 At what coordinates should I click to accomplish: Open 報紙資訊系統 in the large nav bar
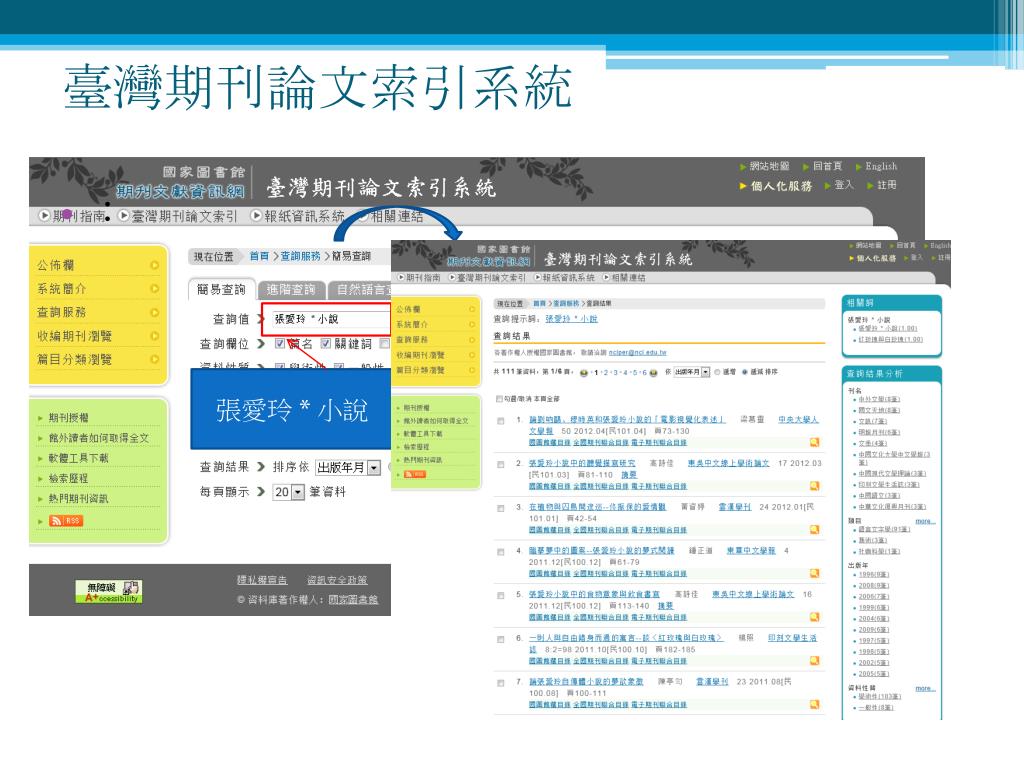304,216
